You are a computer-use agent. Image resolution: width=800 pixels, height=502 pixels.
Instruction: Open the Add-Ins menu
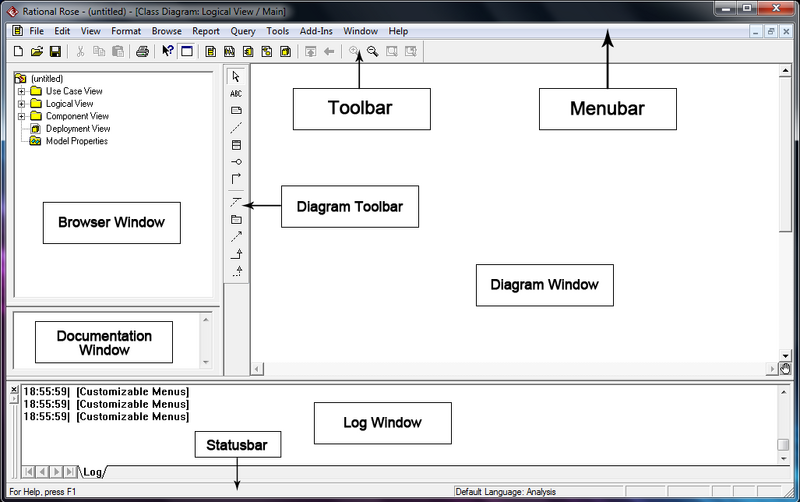point(316,31)
